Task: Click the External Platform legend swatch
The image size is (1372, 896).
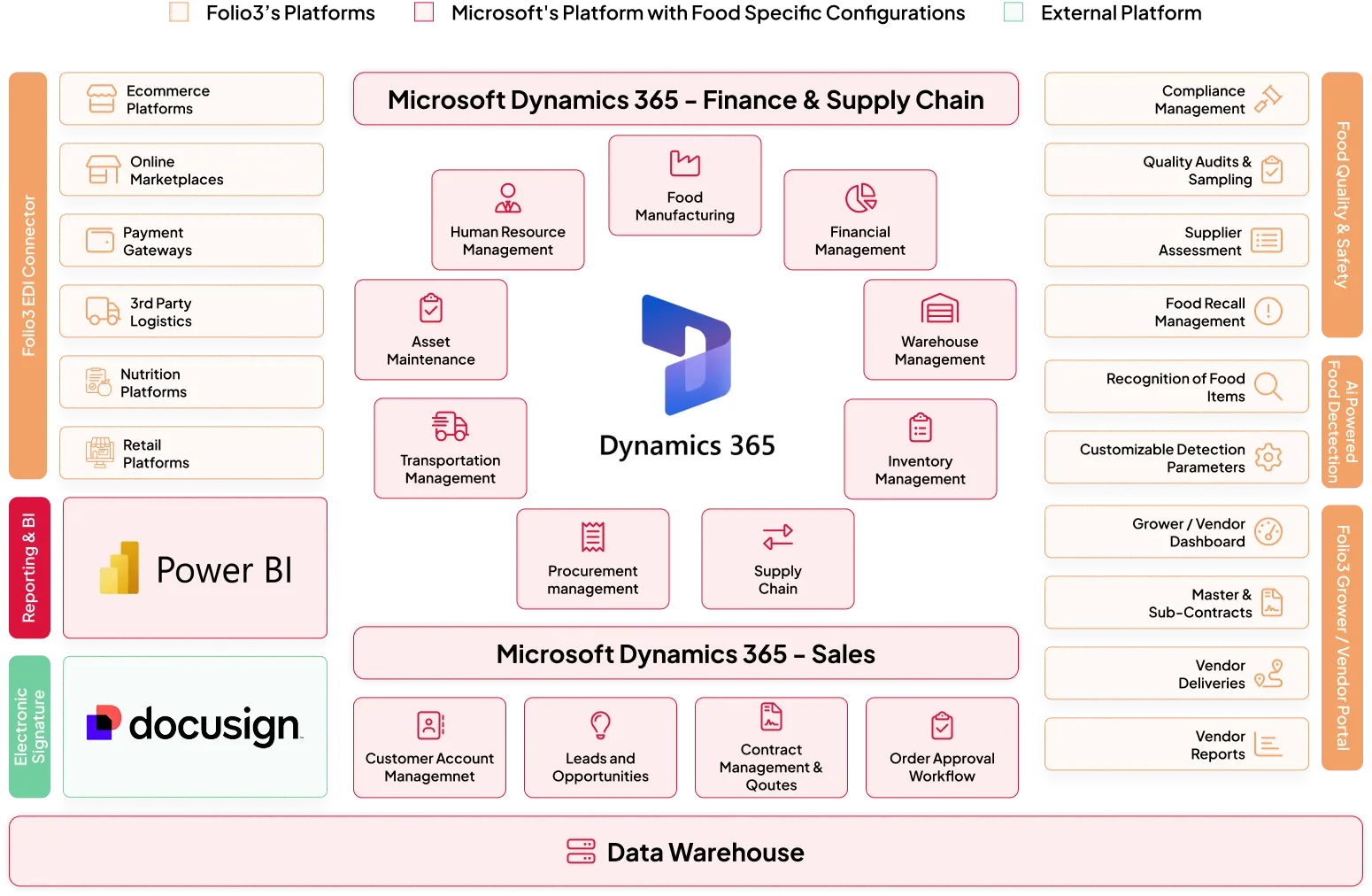Action: [1014, 12]
